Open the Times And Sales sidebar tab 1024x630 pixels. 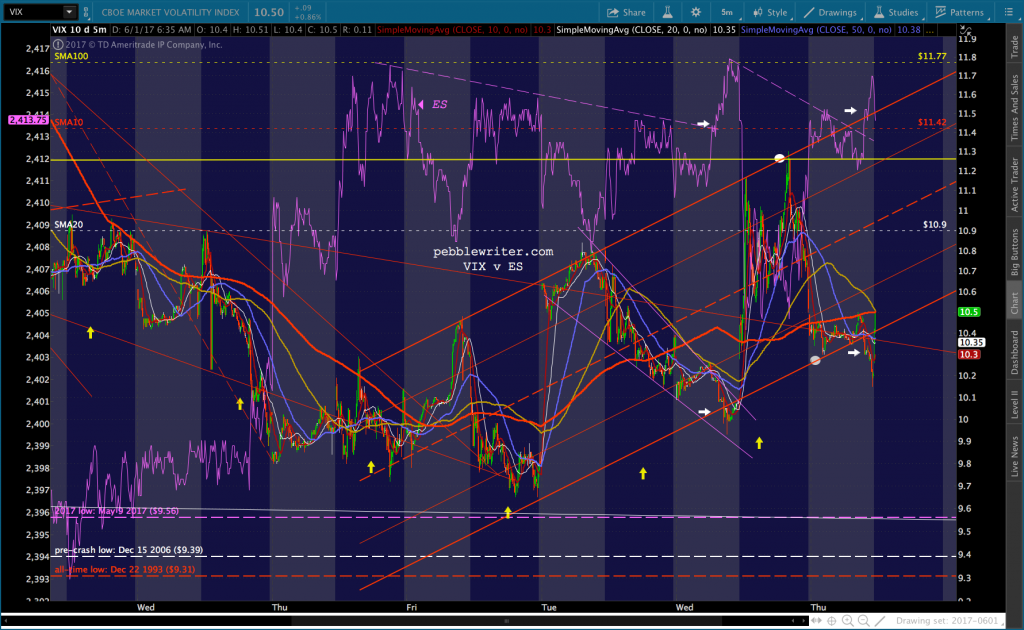(1014, 107)
